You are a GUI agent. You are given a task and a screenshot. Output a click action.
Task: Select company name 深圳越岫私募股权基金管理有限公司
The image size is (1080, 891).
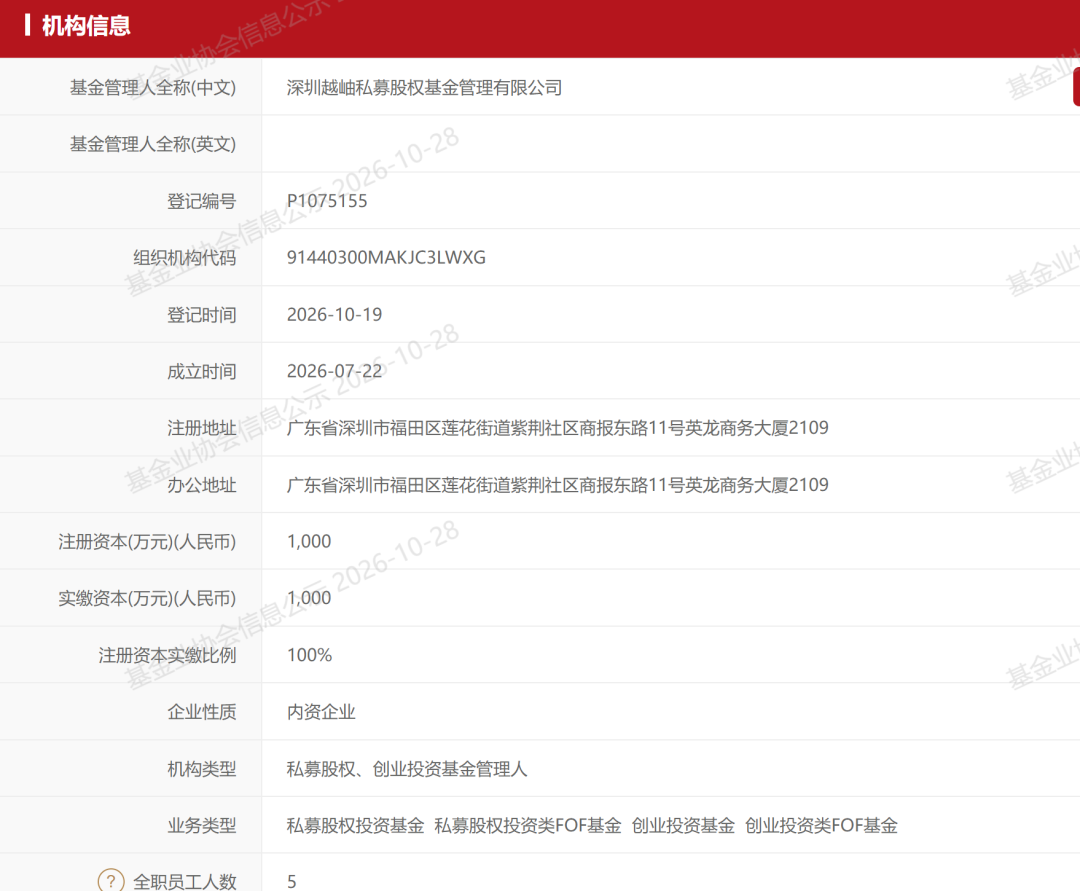click(x=424, y=87)
